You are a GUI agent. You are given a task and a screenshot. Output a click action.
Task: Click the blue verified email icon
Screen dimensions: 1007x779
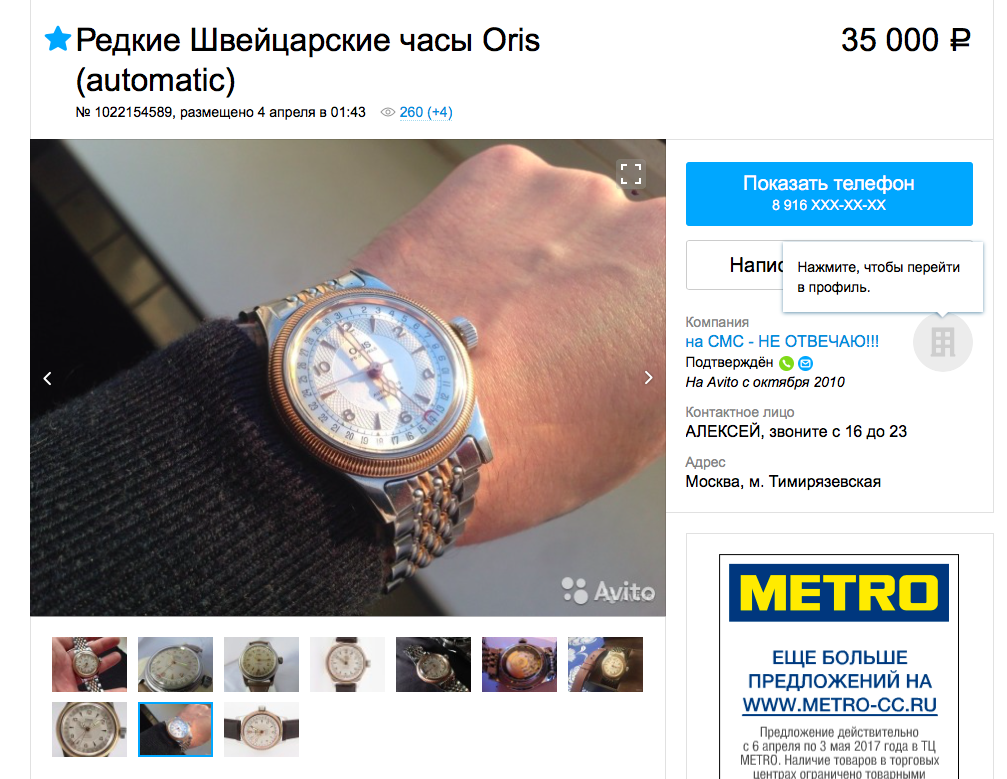tap(805, 363)
